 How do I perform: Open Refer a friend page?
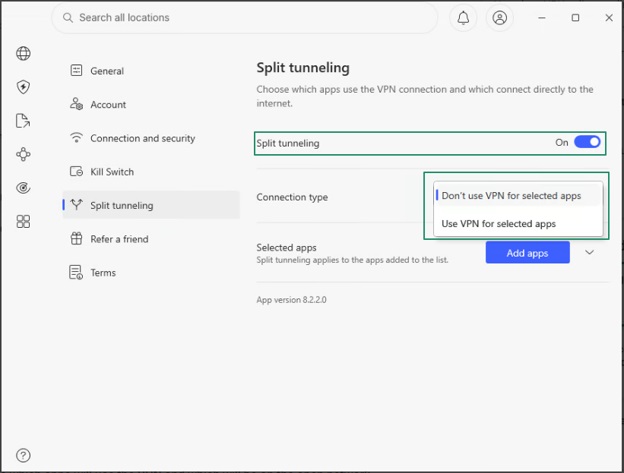(x=151, y=239)
